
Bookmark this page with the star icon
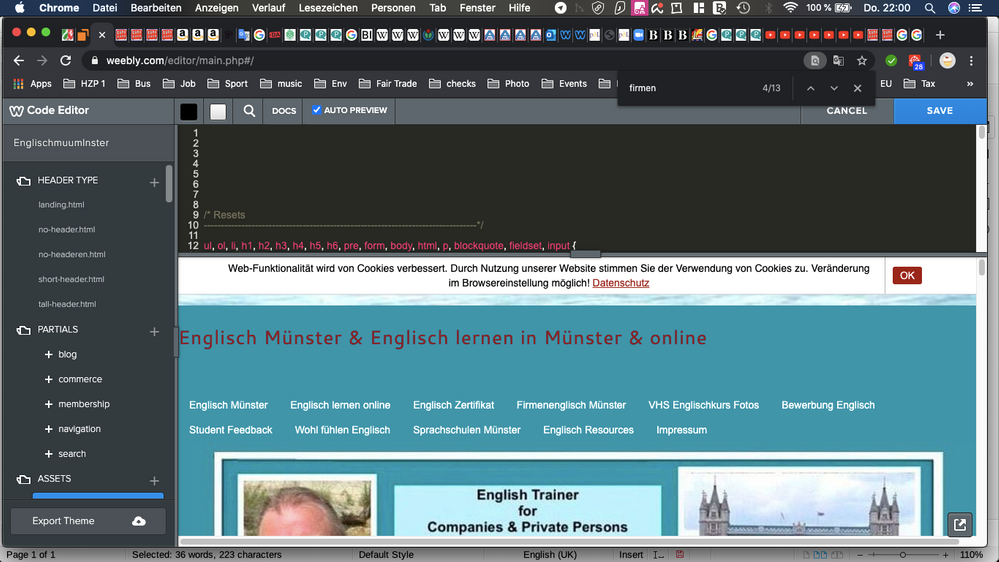pos(862,61)
